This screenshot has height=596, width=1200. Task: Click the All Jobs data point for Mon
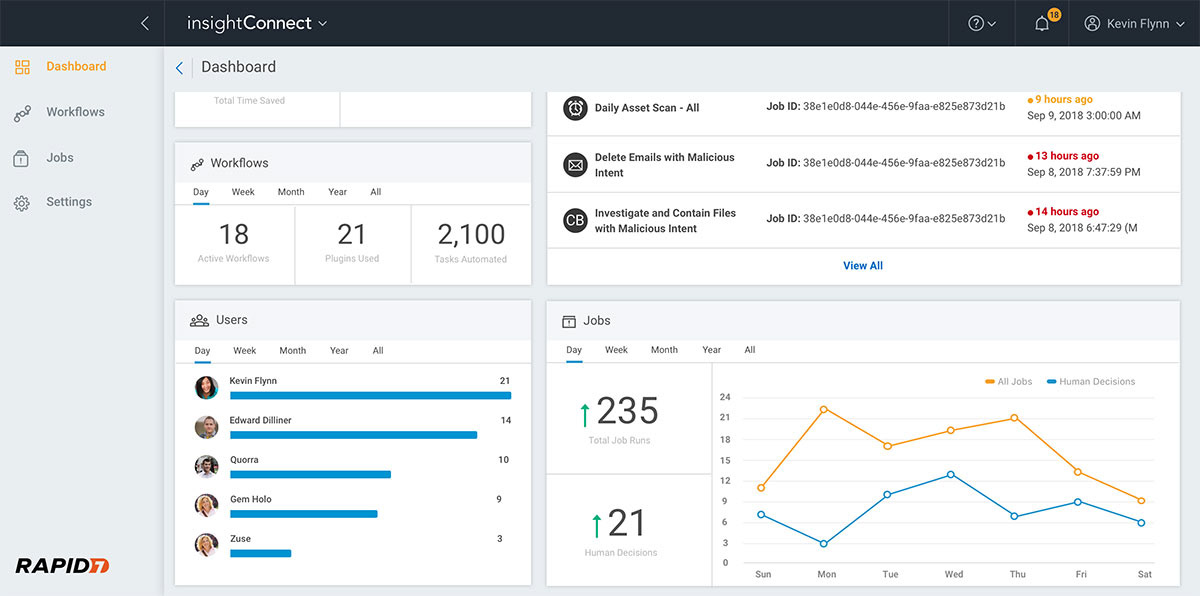tap(823, 409)
